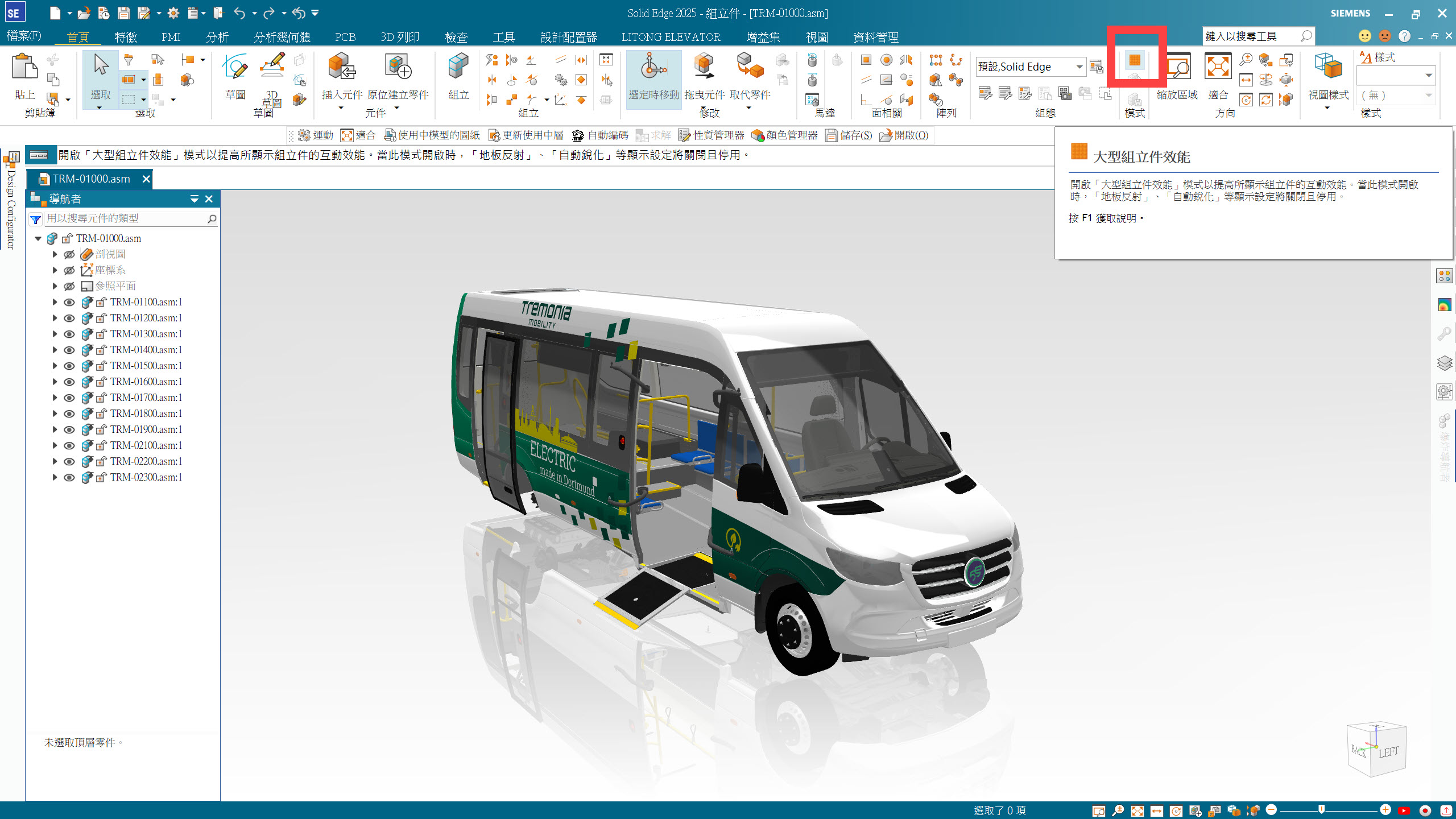1456x819 pixels.
Task: Open the Style (樣式) combo box dropdown
Action: (1428, 75)
